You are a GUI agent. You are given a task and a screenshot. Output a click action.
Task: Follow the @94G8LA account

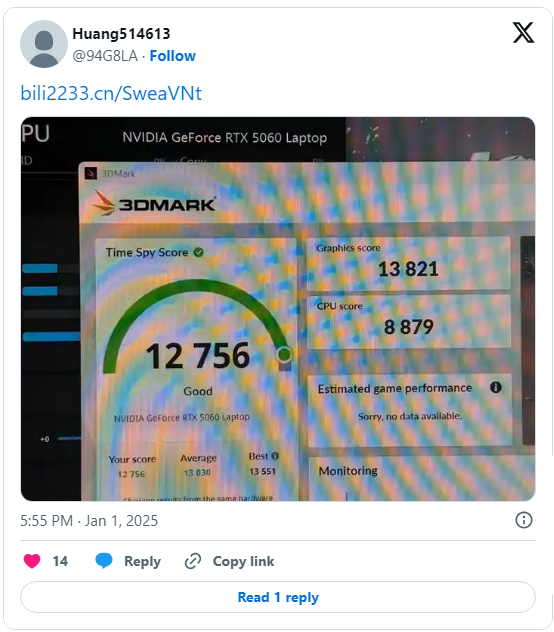pos(173,56)
